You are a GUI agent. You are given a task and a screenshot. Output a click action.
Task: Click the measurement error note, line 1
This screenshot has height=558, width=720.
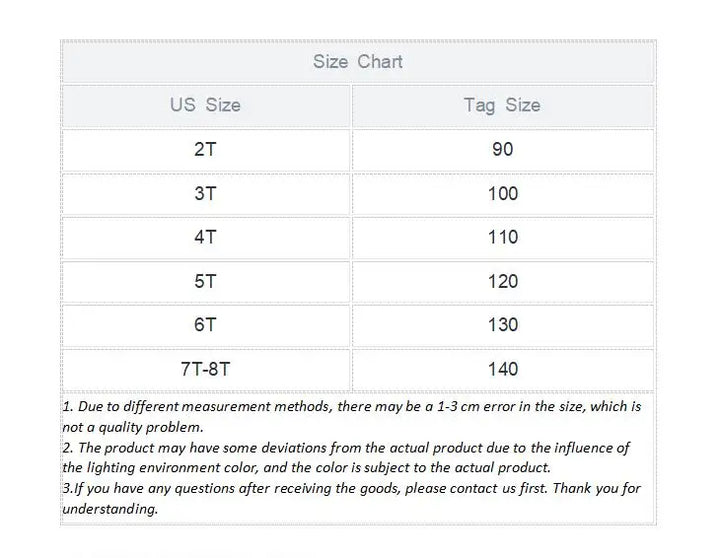[352, 407]
